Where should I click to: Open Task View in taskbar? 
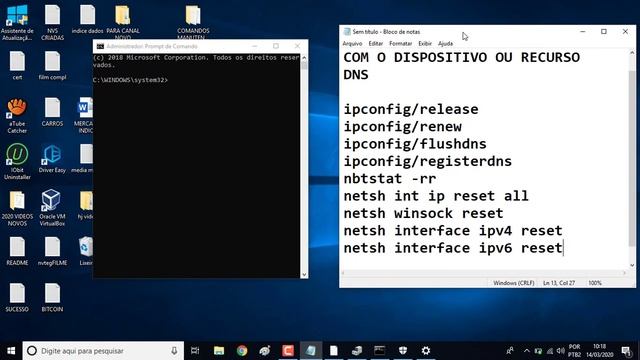pos(195,351)
